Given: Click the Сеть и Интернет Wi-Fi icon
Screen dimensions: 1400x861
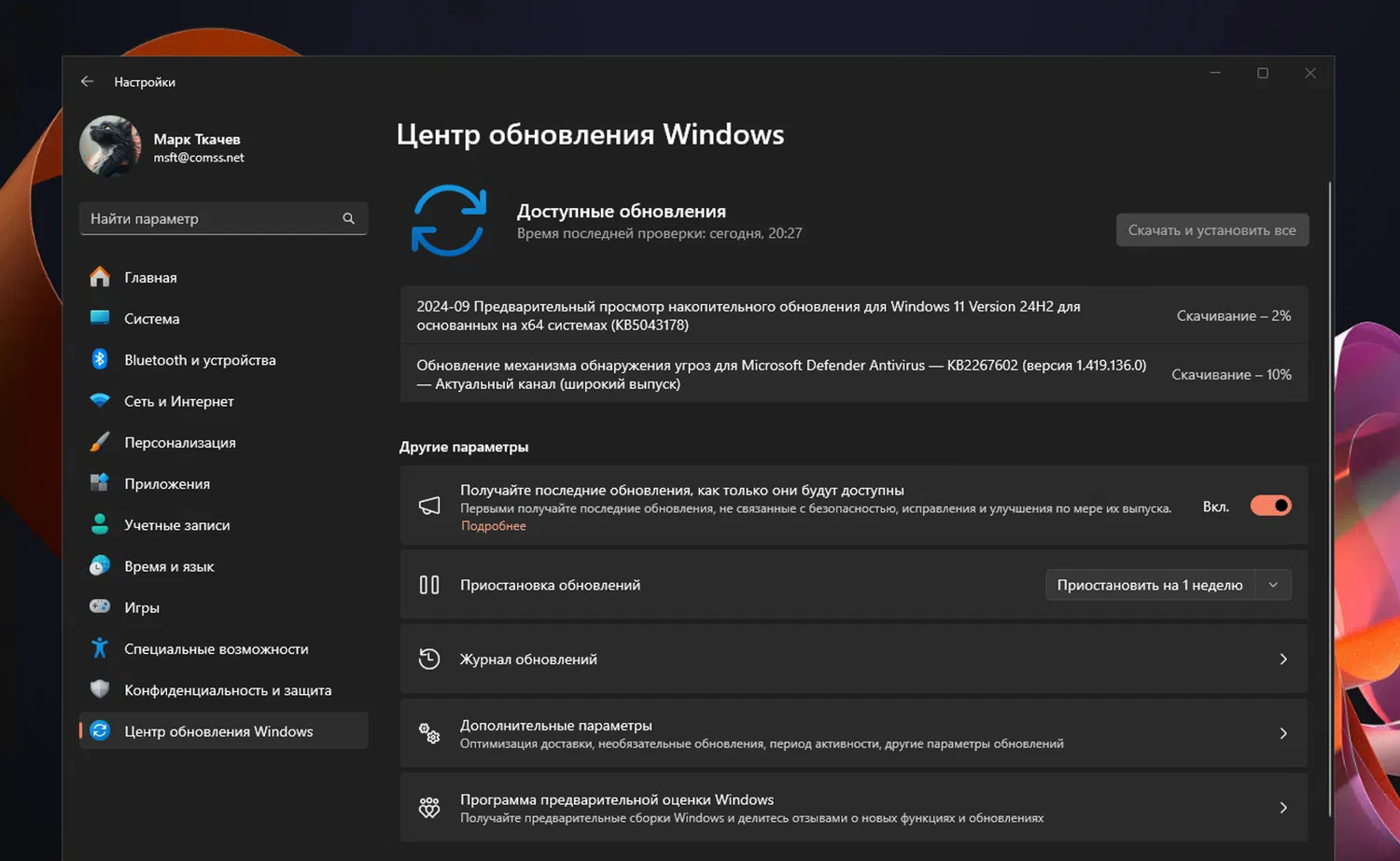Looking at the screenshot, I should click(x=100, y=401).
